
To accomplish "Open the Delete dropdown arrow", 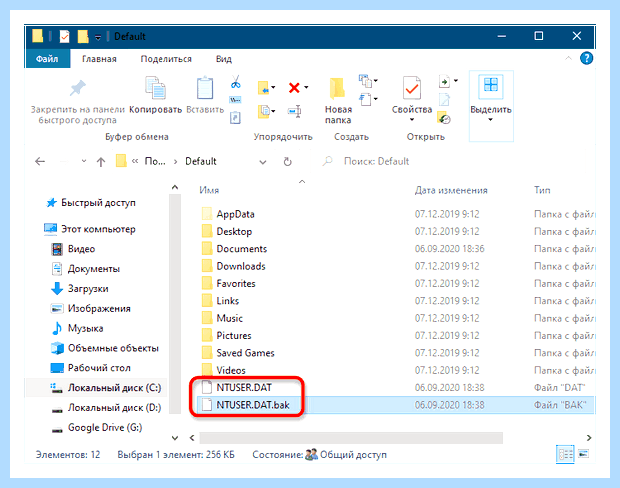I will [x=306, y=87].
